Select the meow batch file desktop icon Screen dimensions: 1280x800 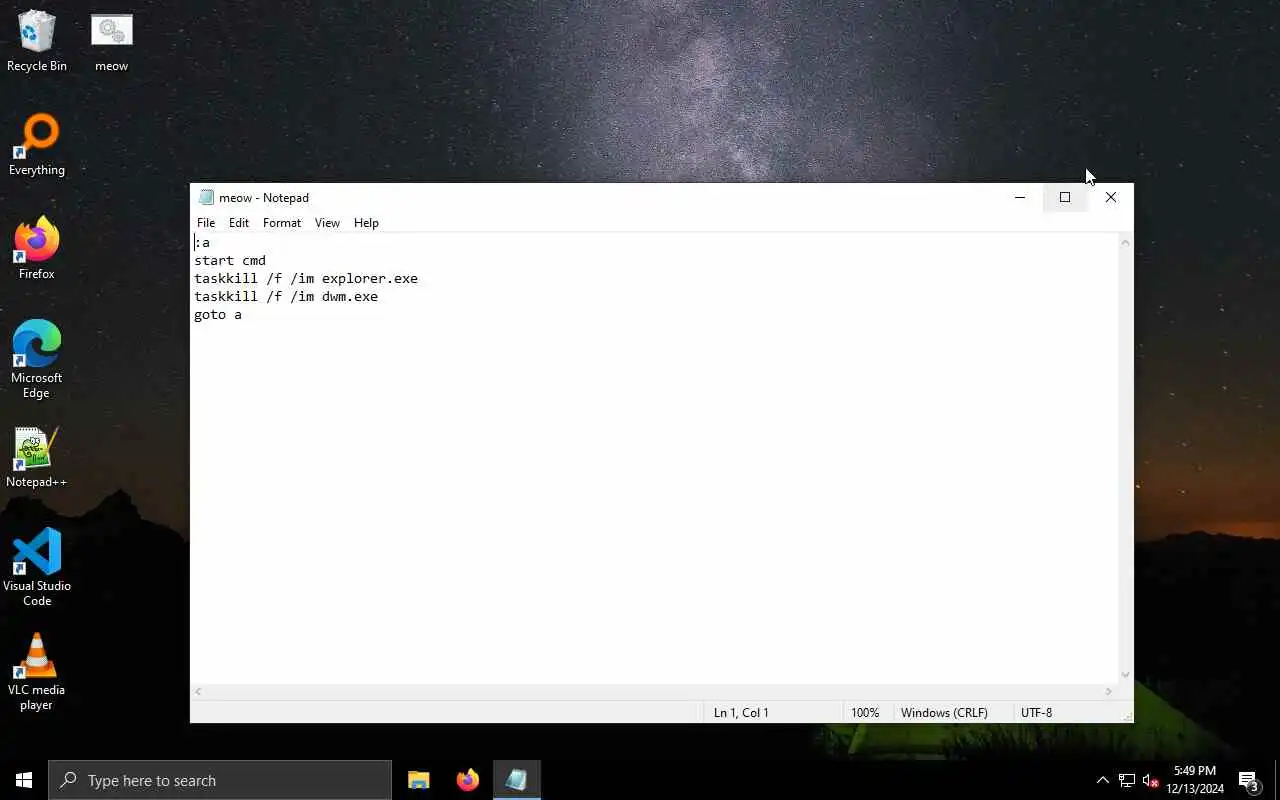click(x=111, y=42)
